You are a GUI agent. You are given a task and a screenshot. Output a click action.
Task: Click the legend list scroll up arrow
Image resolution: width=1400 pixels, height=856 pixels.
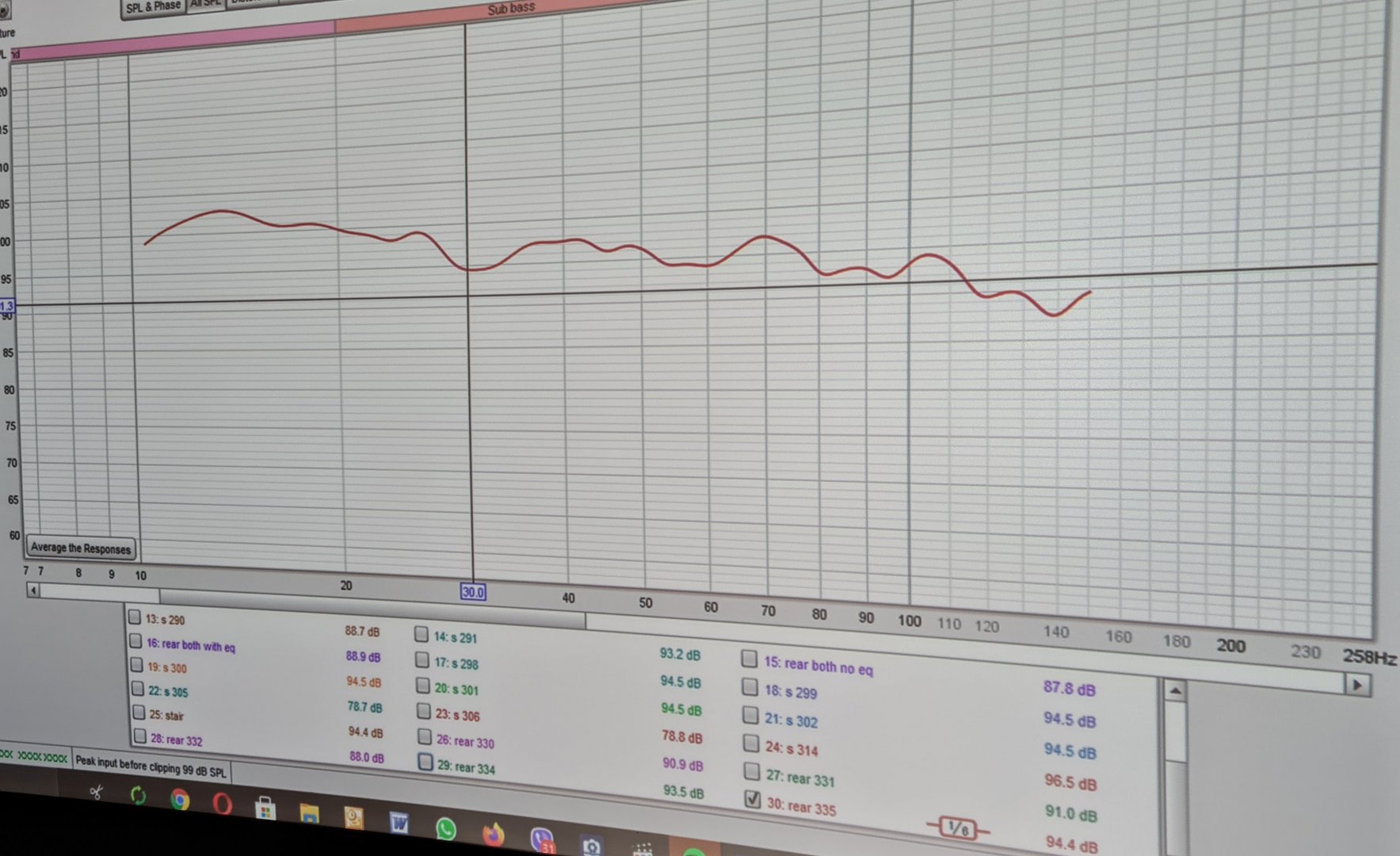tap(1175, 691)
